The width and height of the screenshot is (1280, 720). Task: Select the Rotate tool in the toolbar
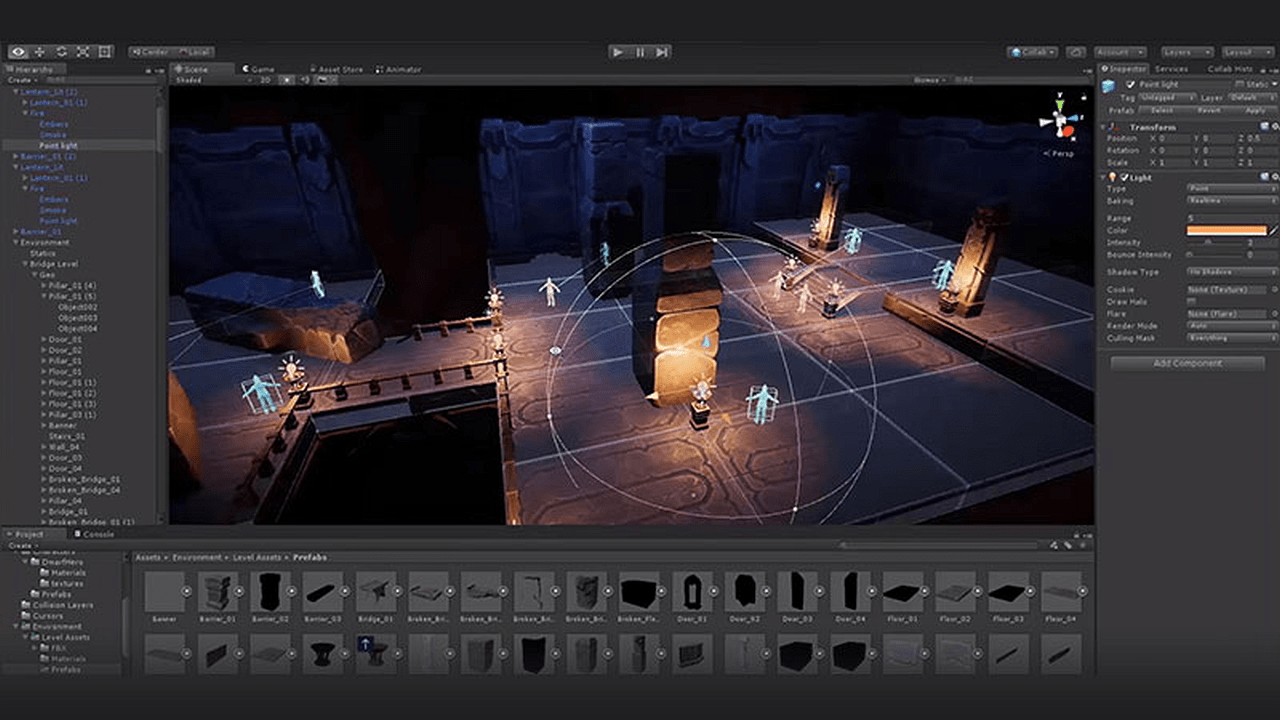click(x=62, y=51)
